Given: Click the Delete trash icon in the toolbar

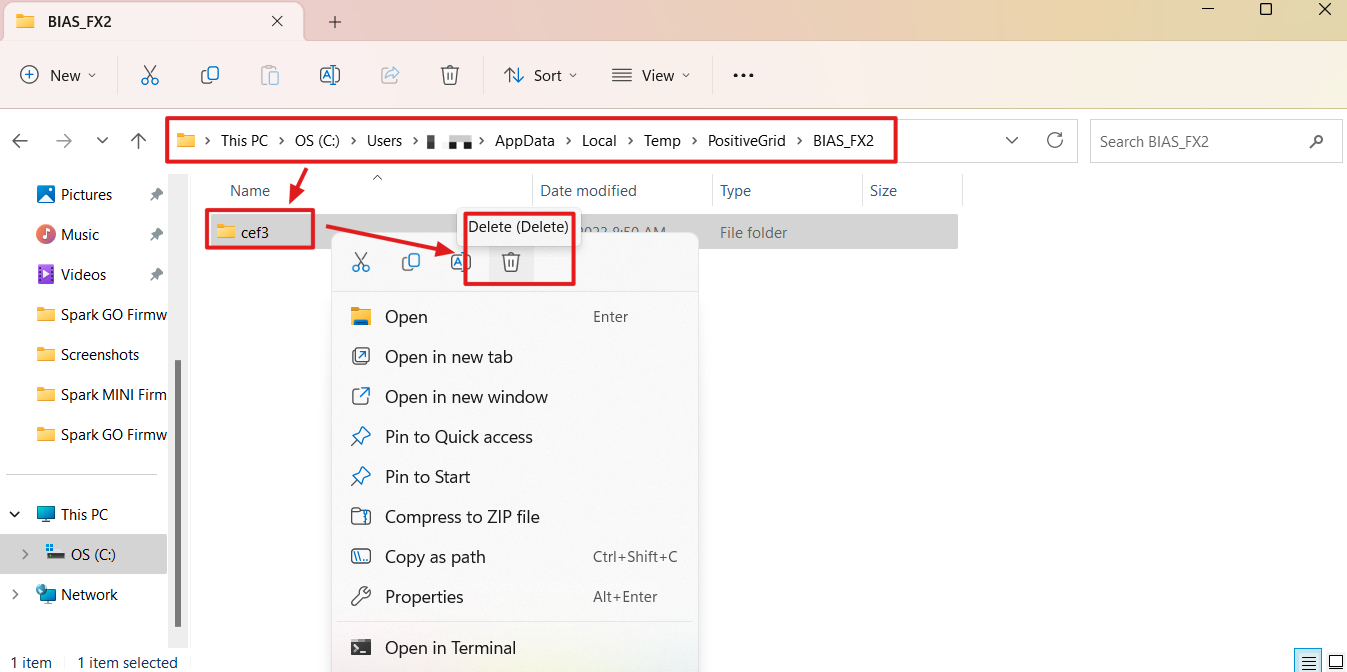Looking at the screenshot, I should 450,75.
